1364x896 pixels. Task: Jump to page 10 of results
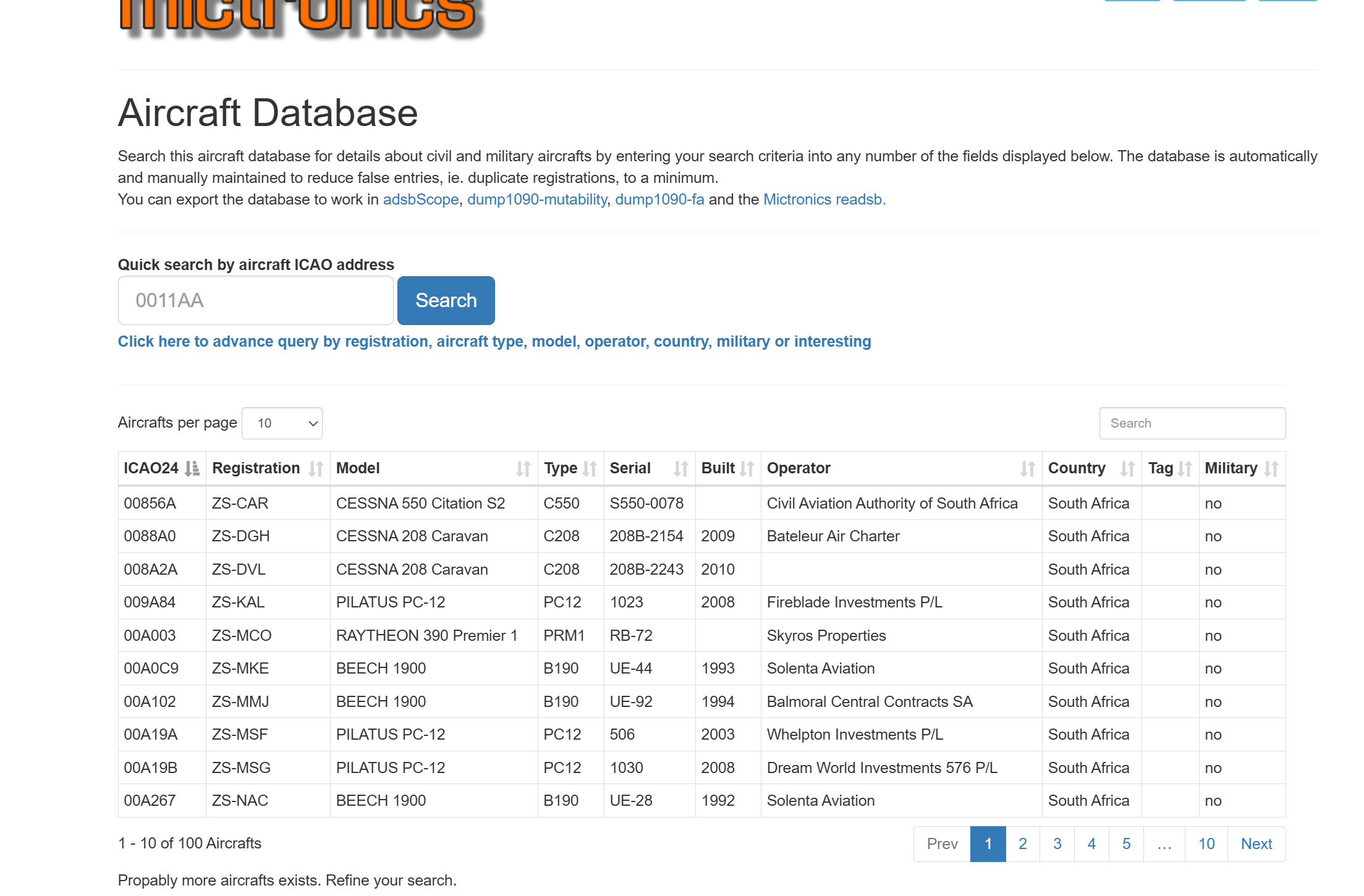[x=1206, y=843]
